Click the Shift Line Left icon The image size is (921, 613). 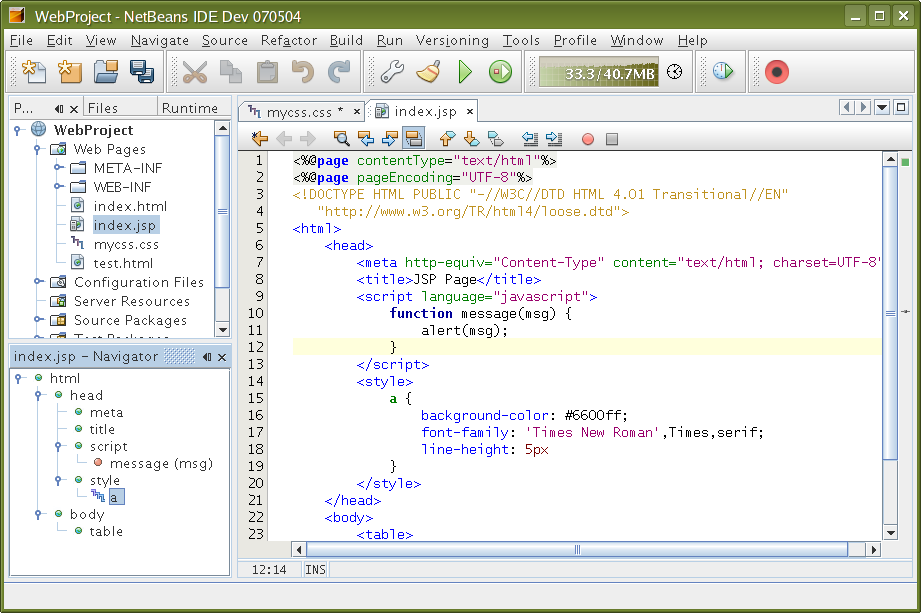coord(530,139)
